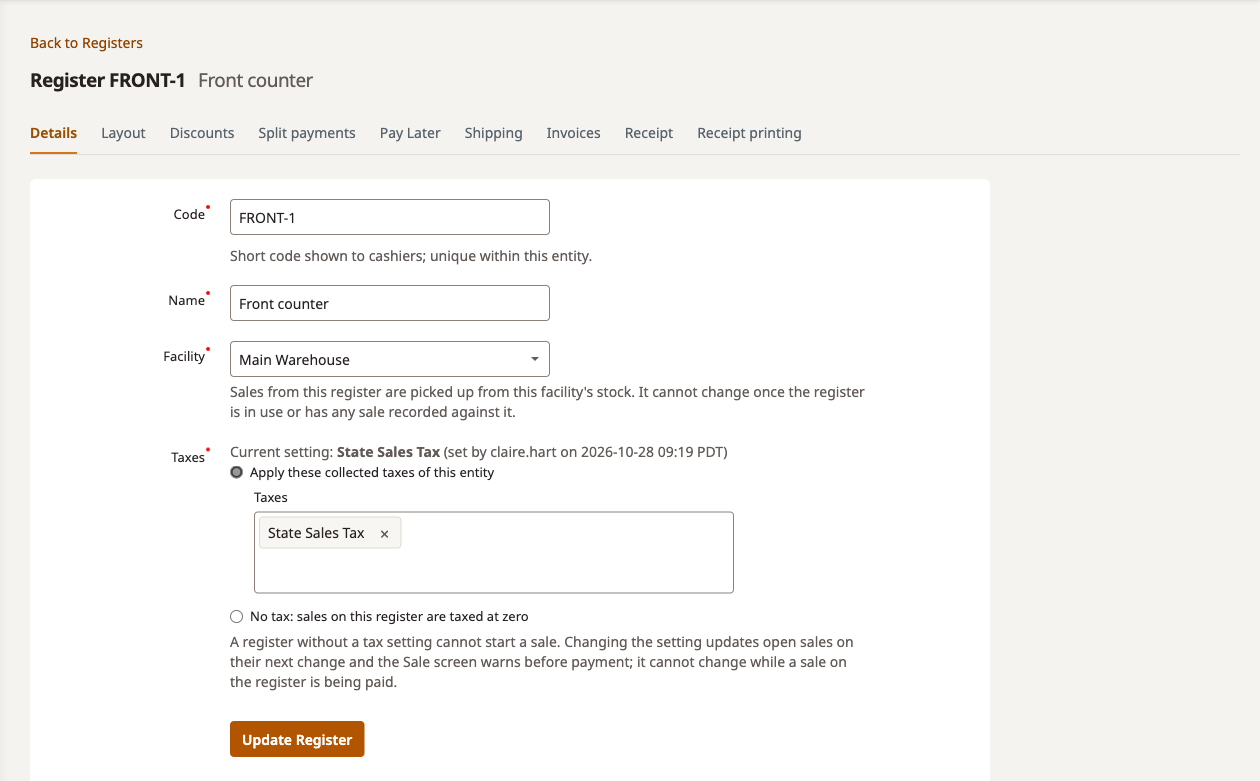Open the Split payments tab
The height and width of the screenshot is (781, 1260).
pyautogui.click(x=307, y=133)
